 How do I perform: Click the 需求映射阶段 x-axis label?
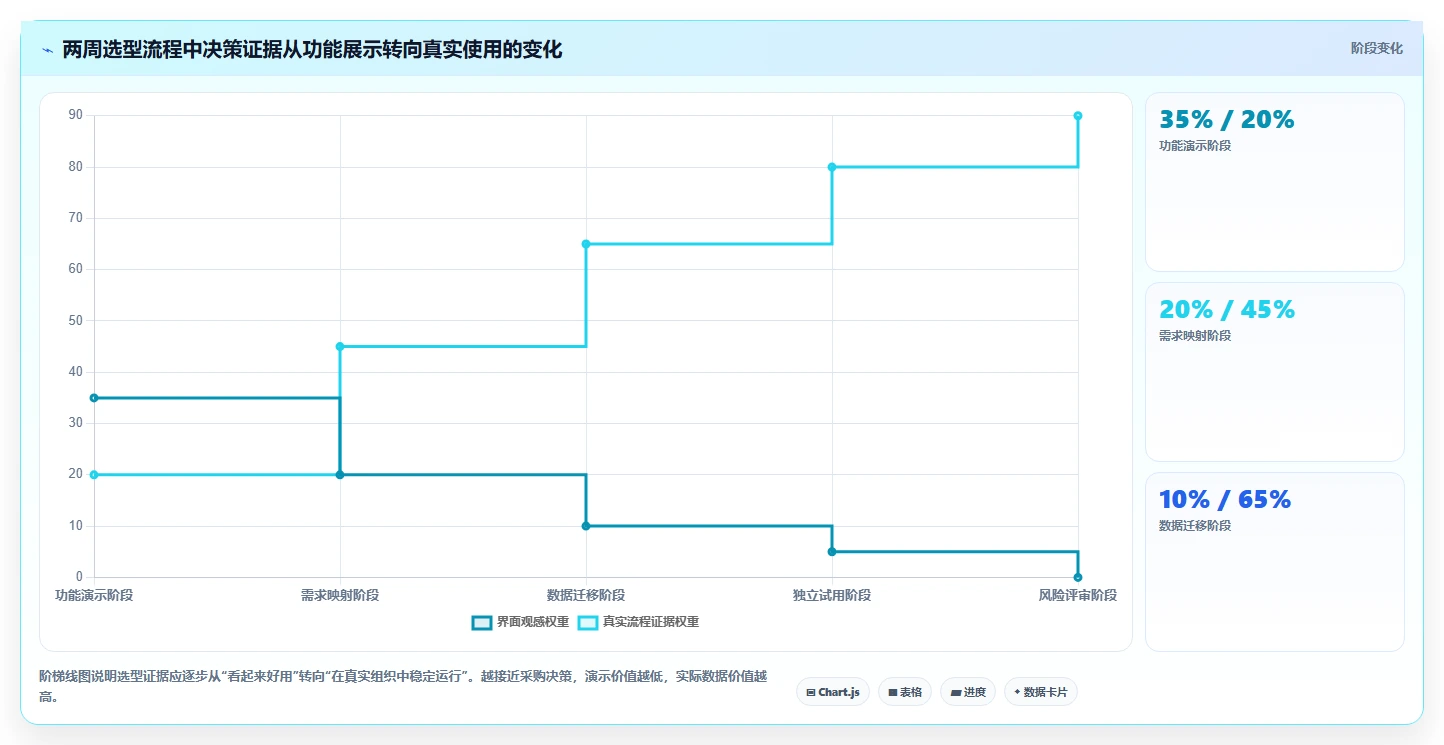coord(340,595)
